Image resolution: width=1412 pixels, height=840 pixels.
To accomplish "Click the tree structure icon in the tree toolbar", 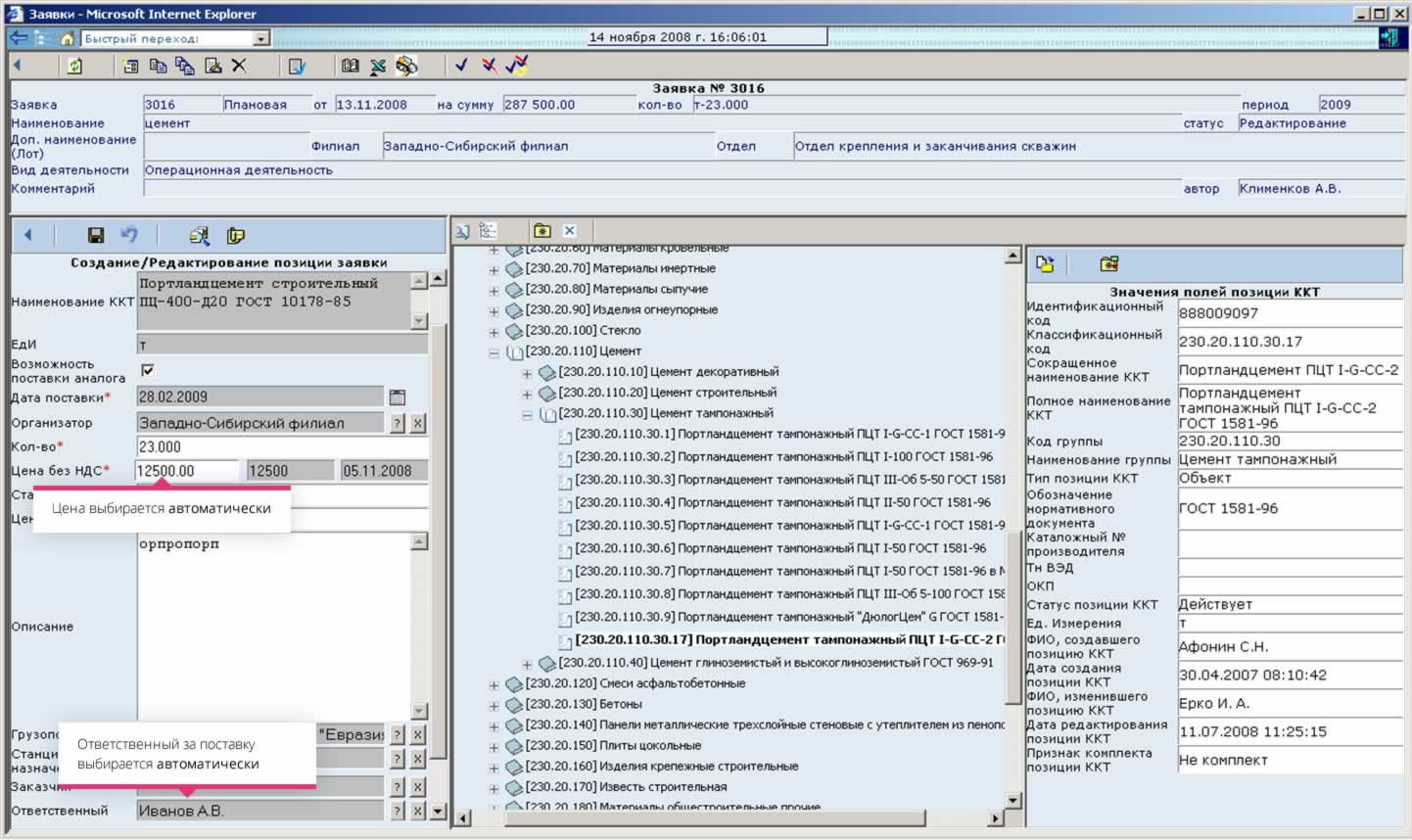I will point(488,231).
